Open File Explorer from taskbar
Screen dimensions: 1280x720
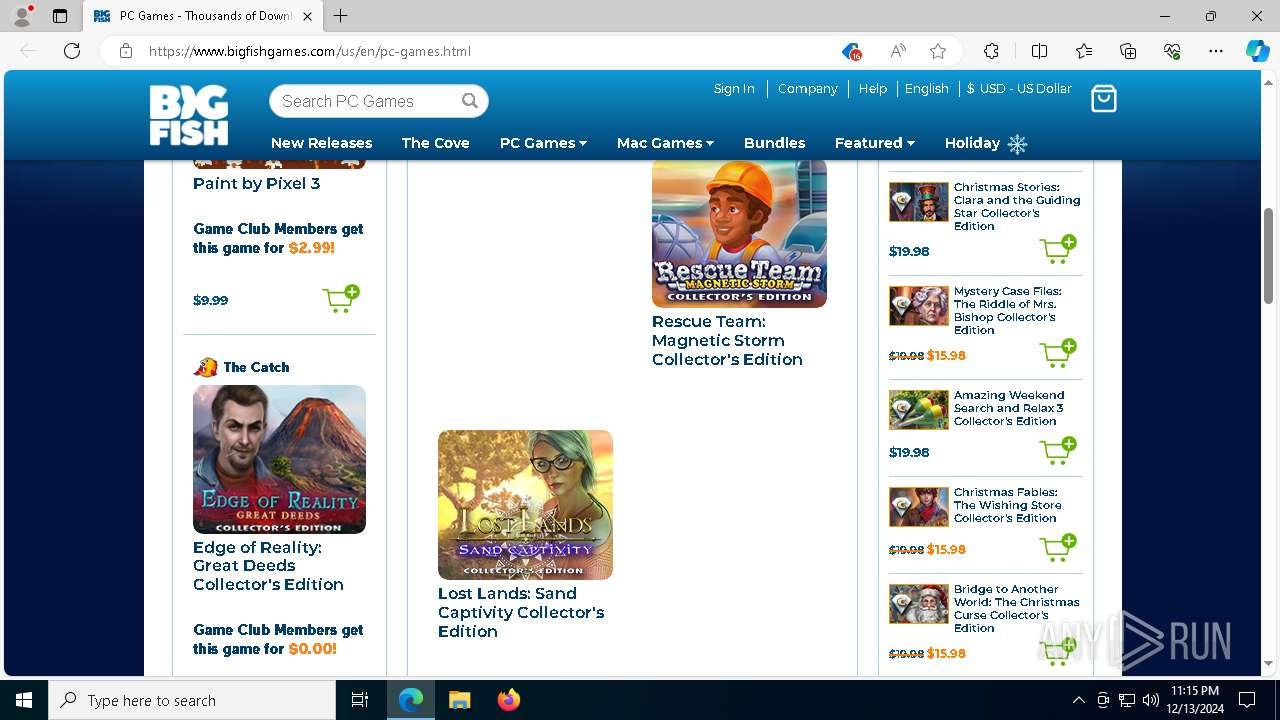[x=459, y=700]
